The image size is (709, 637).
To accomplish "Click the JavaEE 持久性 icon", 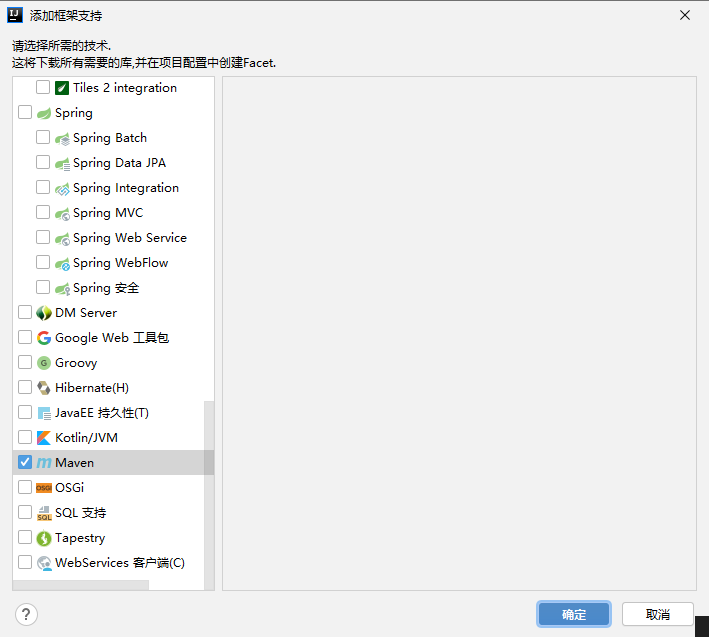I will click(x=44, y=413).
